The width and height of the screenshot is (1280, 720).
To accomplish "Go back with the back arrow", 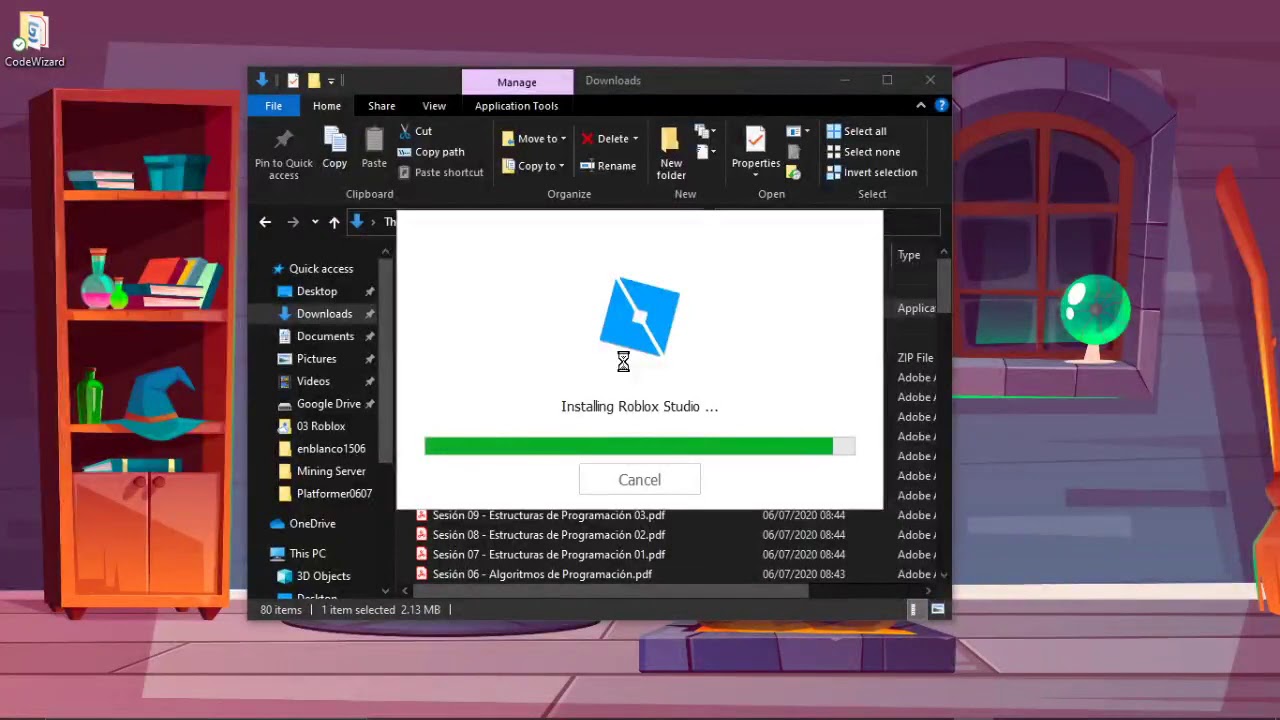I will 265,222.
